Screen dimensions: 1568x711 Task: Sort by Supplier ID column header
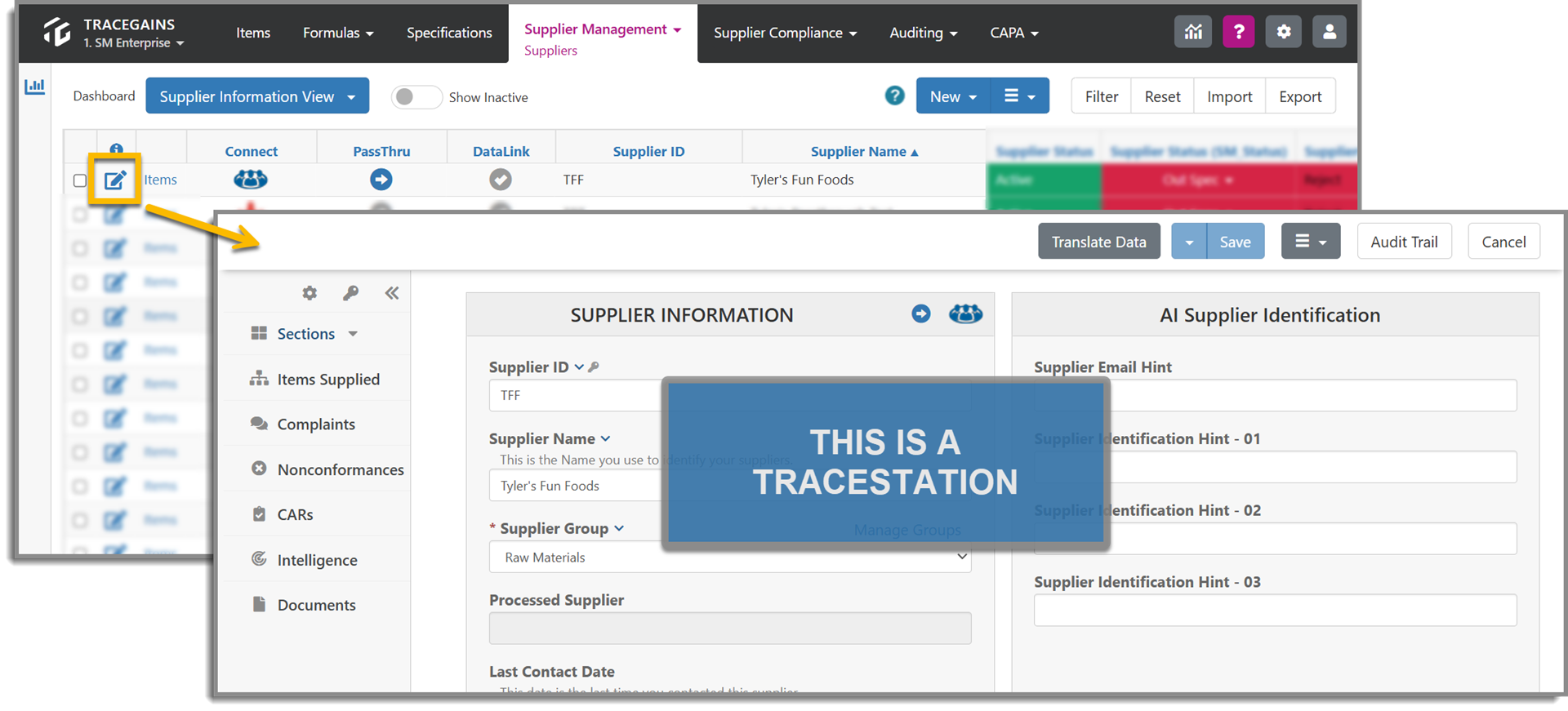(648, 152)
